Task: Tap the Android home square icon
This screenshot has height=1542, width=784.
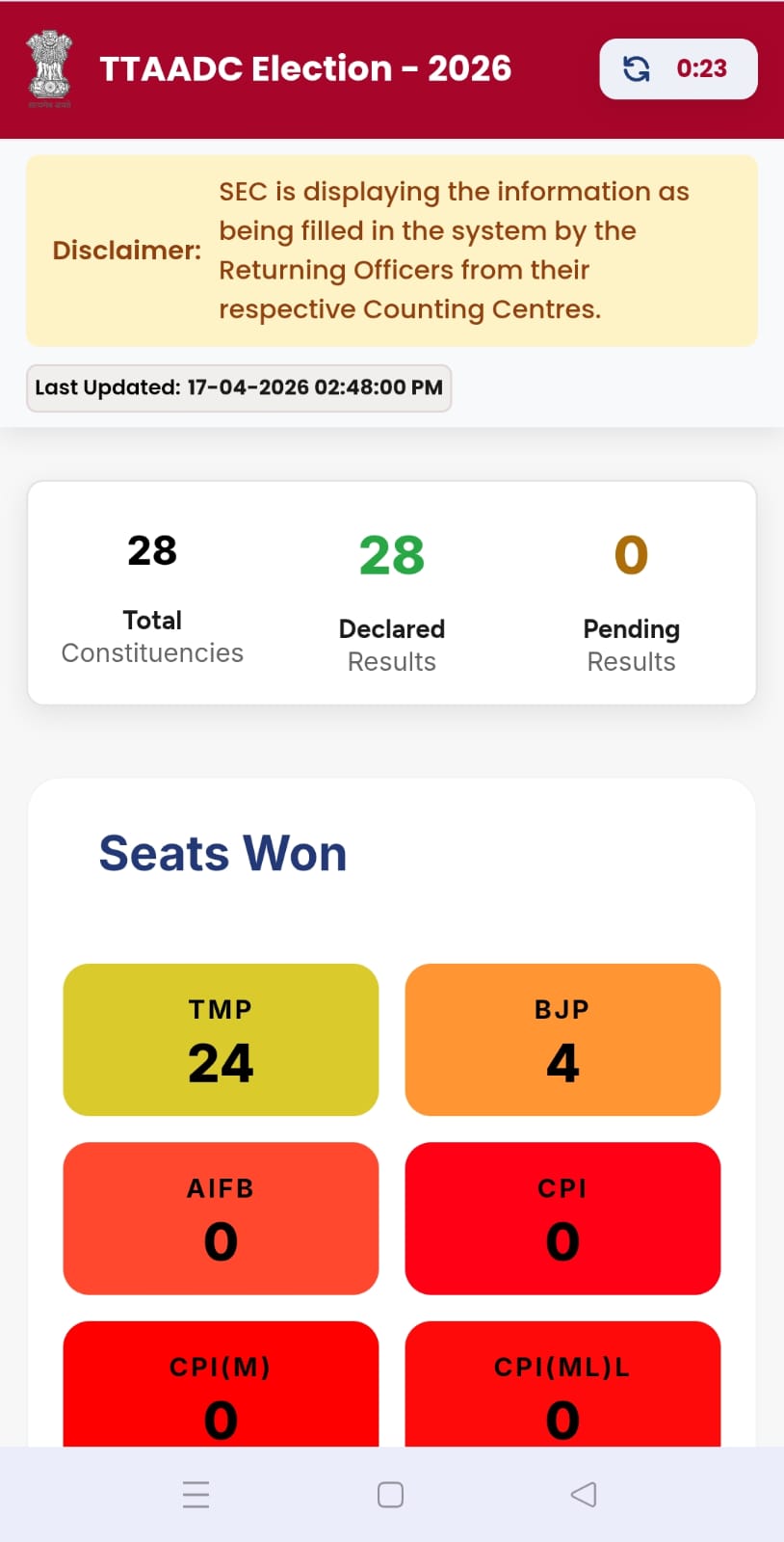Action: [390, 1495]
